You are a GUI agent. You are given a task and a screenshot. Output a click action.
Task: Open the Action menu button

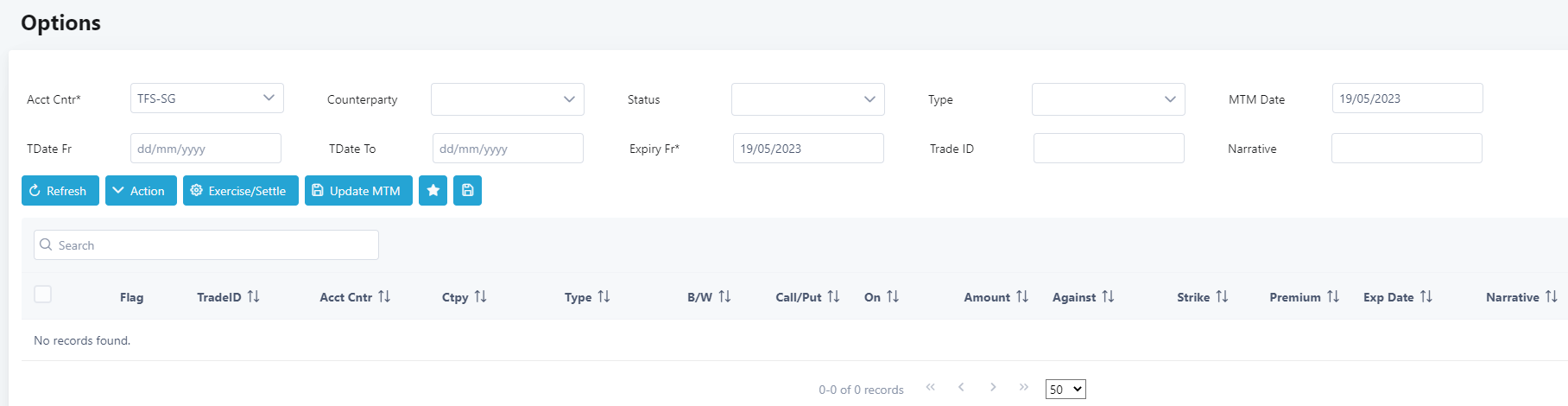(x=141, y=191)
